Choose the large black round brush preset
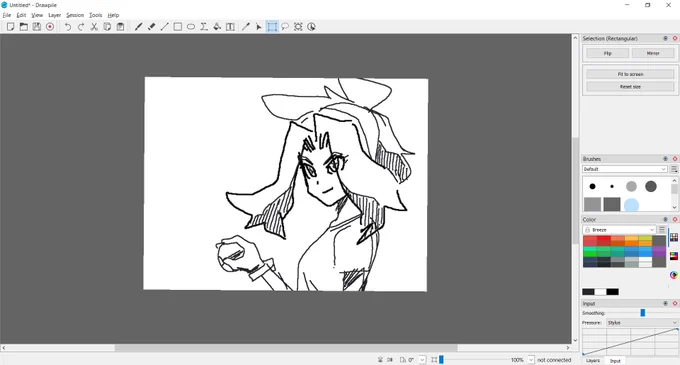Viewport: 680px width, 365px height. (x=592, y=186)
